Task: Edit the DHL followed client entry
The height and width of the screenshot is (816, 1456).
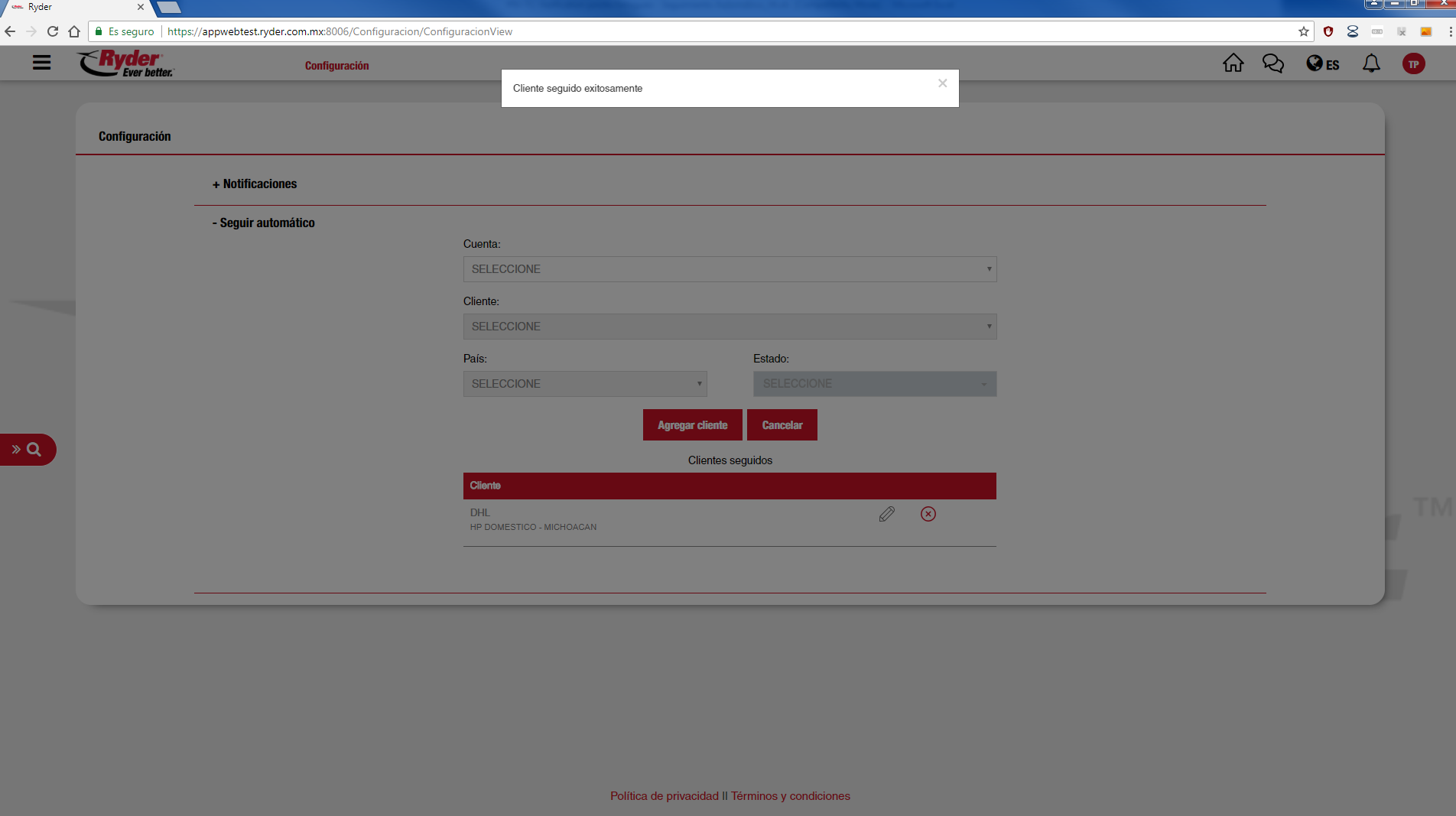Action: pos(886,515)
